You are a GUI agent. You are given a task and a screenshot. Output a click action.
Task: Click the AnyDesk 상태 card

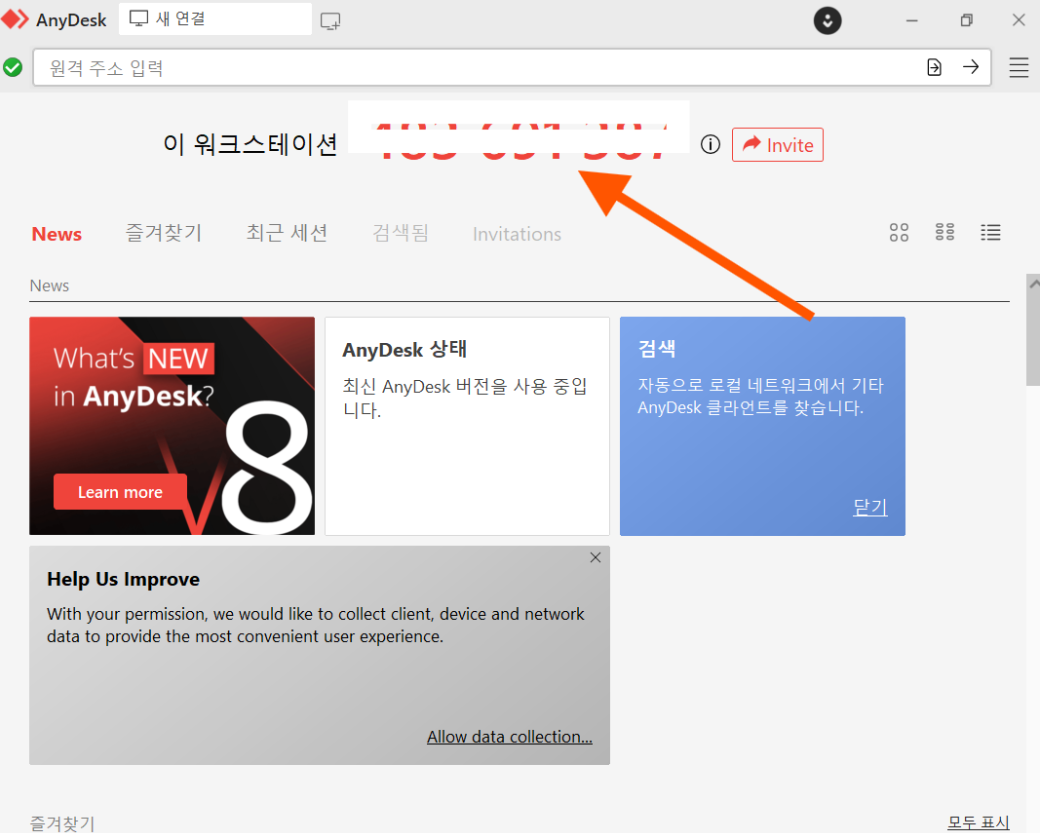[467, 426]
